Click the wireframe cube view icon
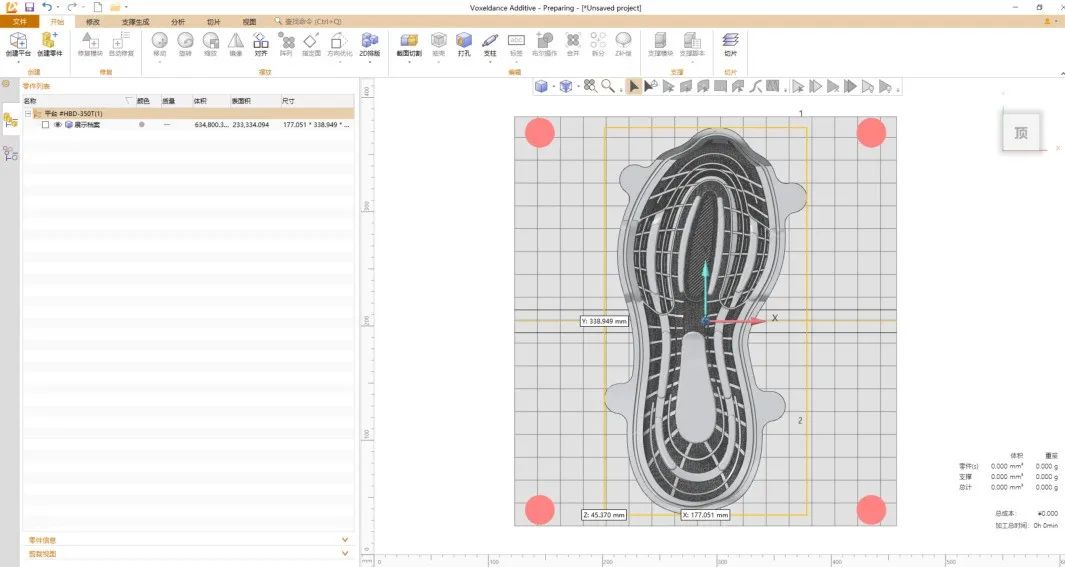Viewport: 1065px width, 567px height. coord(565,86)
